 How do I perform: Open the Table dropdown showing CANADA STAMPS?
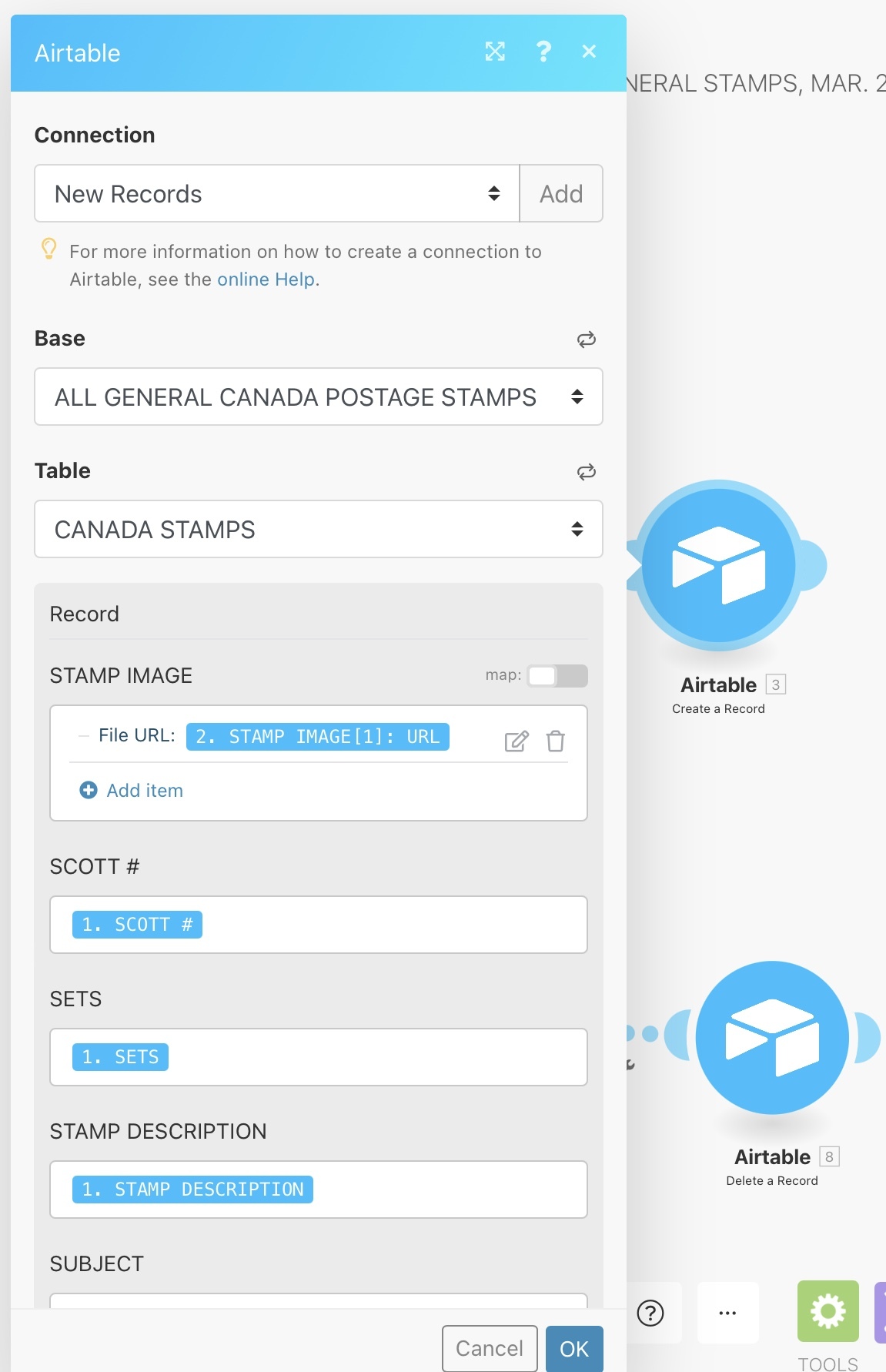pyautogui.click(x=319, y=529)
